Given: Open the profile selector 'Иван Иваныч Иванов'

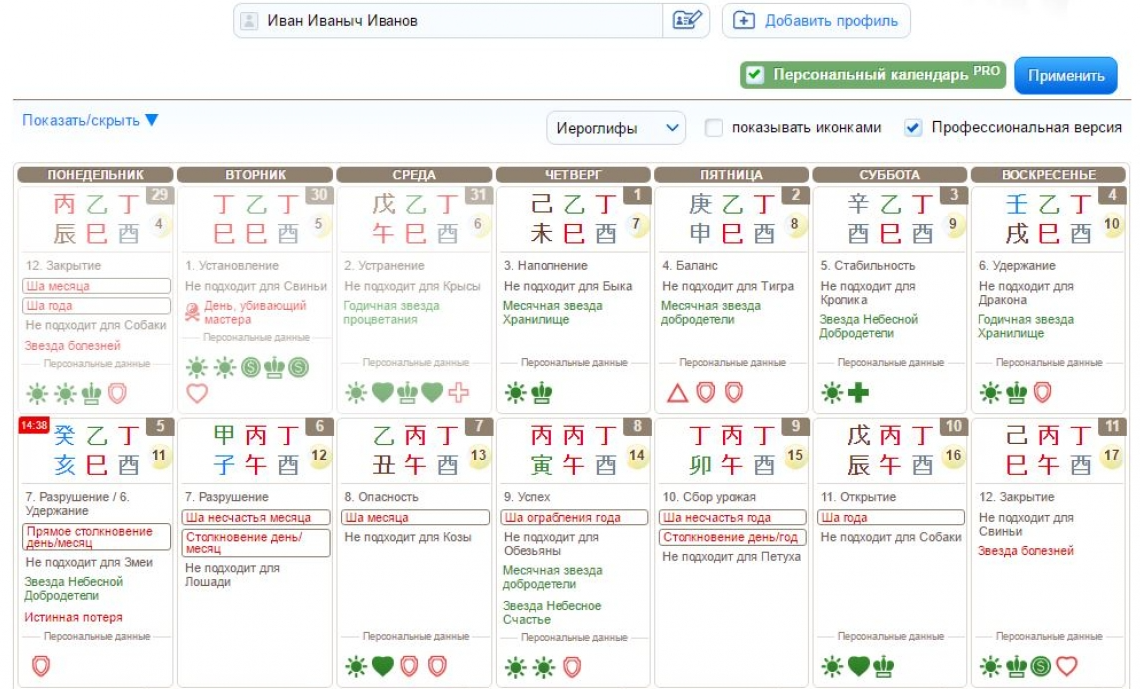Looking at the screenshot, I should pos(450,20).
